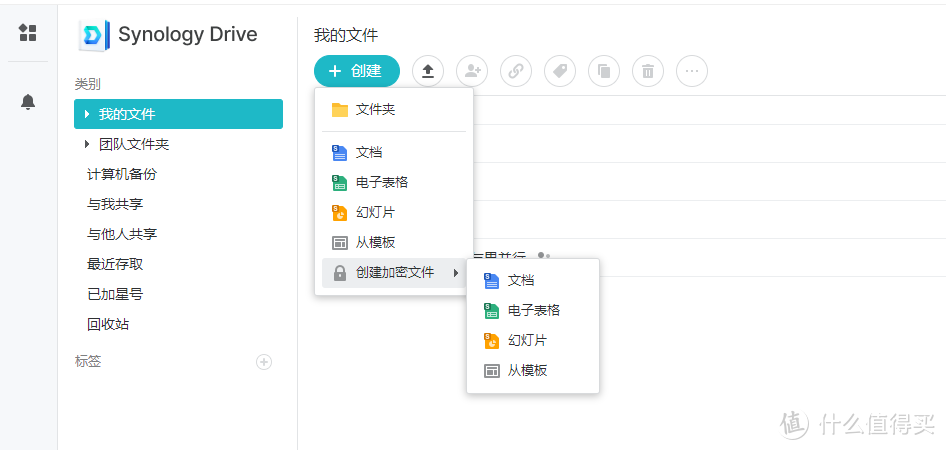Open the app grid launcher icon
Viewport: 946px width, 450px height.
pos(28,33)
